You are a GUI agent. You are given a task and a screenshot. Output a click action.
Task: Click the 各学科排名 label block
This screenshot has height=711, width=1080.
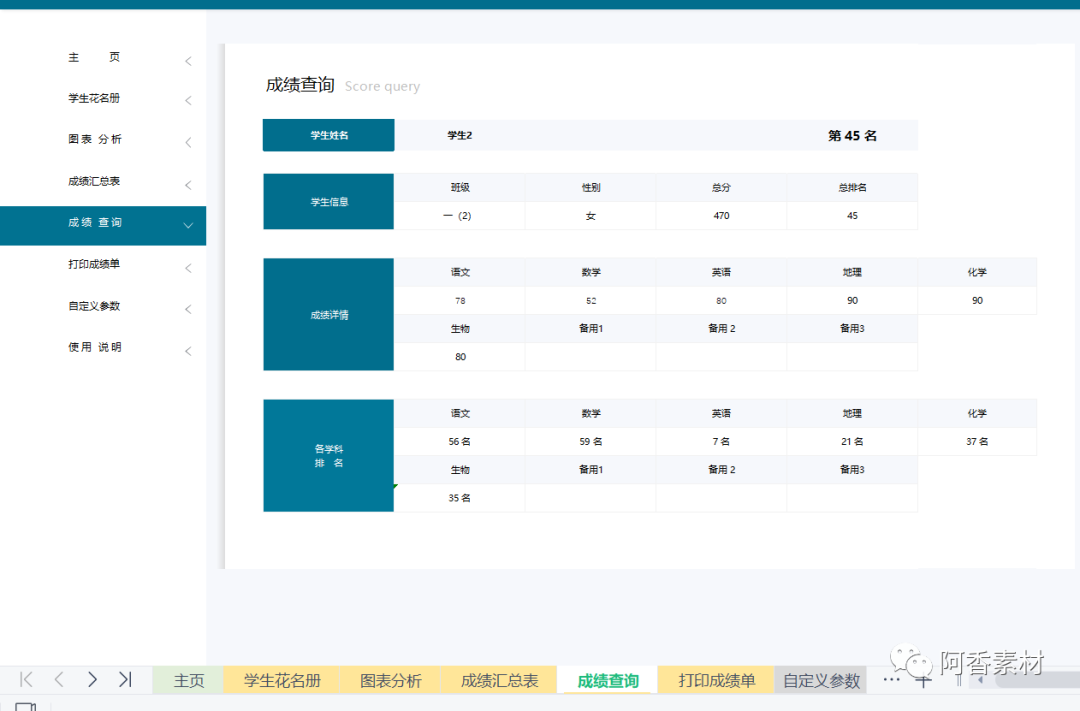pos(329,455)
